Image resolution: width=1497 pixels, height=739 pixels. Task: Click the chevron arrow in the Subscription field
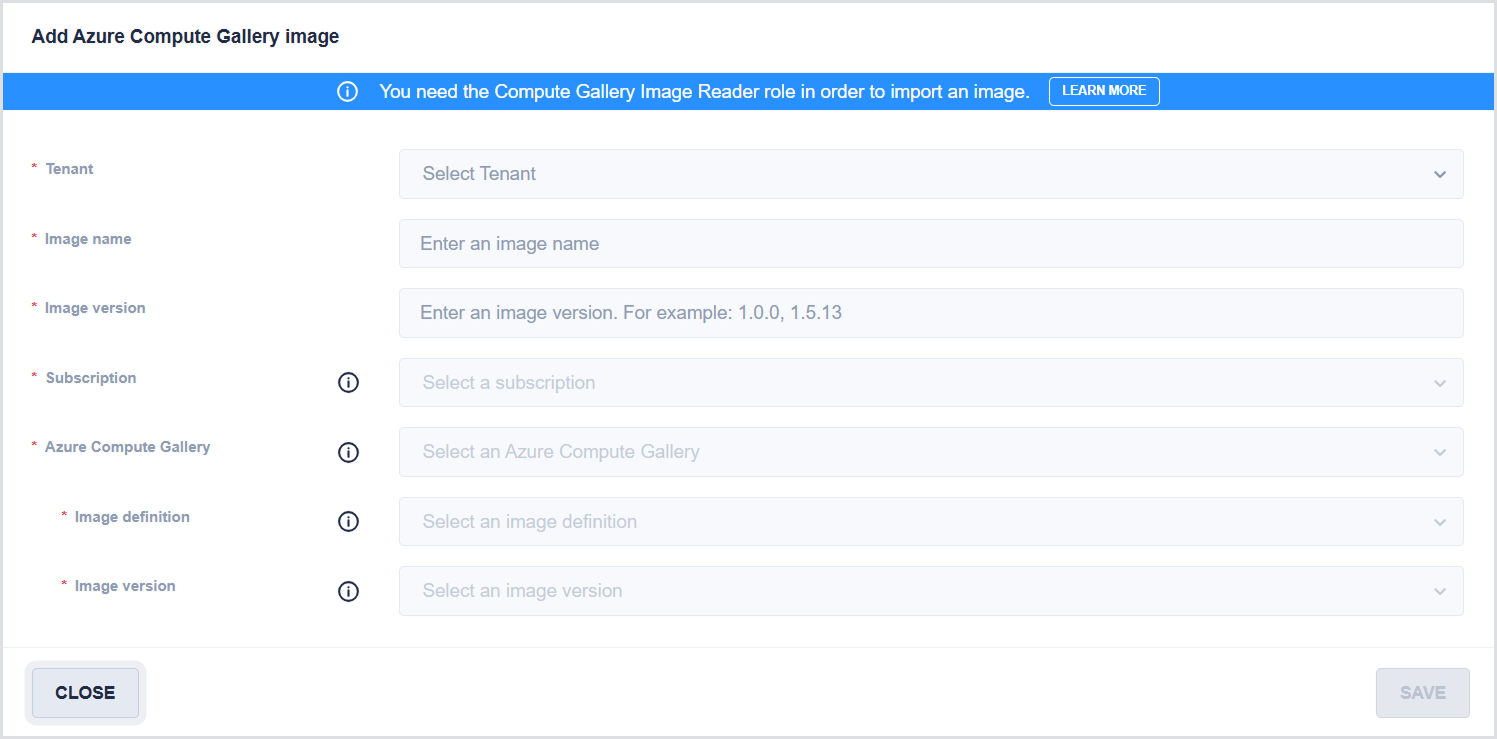coord(1439,383)
